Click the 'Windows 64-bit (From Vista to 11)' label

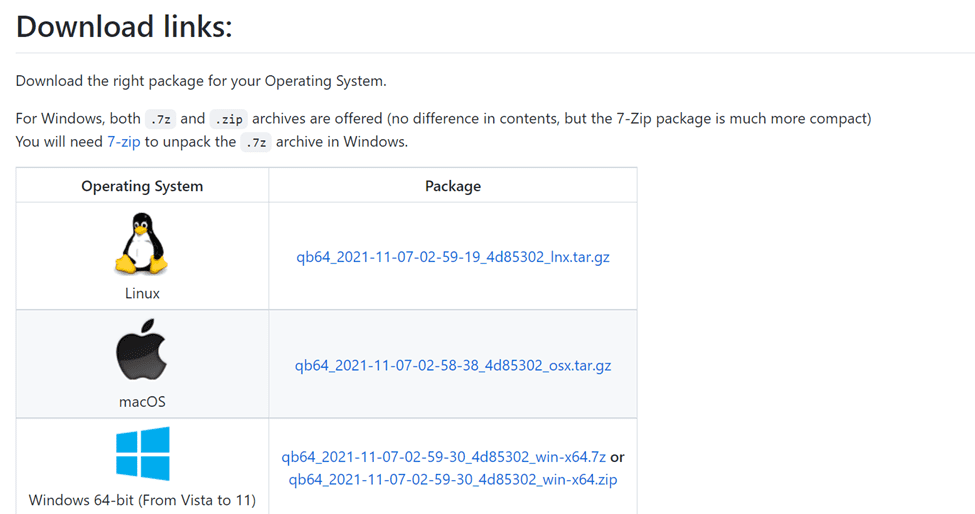(142, 500)
